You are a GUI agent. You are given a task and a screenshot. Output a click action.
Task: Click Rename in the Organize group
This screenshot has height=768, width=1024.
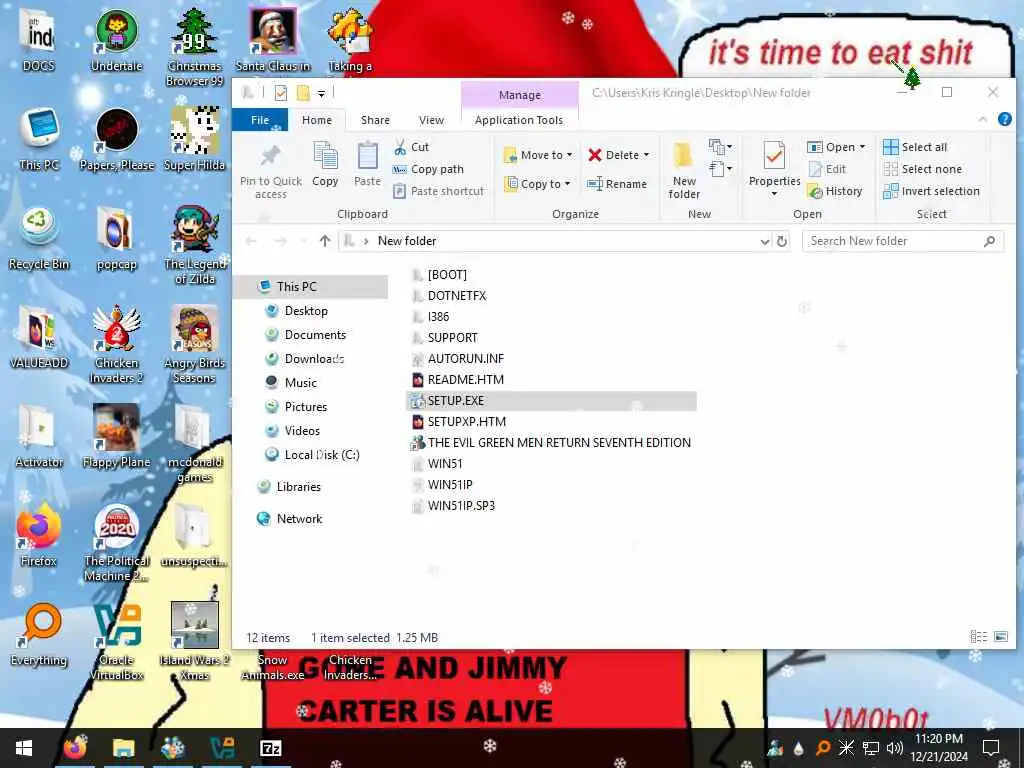pos(617,184)
